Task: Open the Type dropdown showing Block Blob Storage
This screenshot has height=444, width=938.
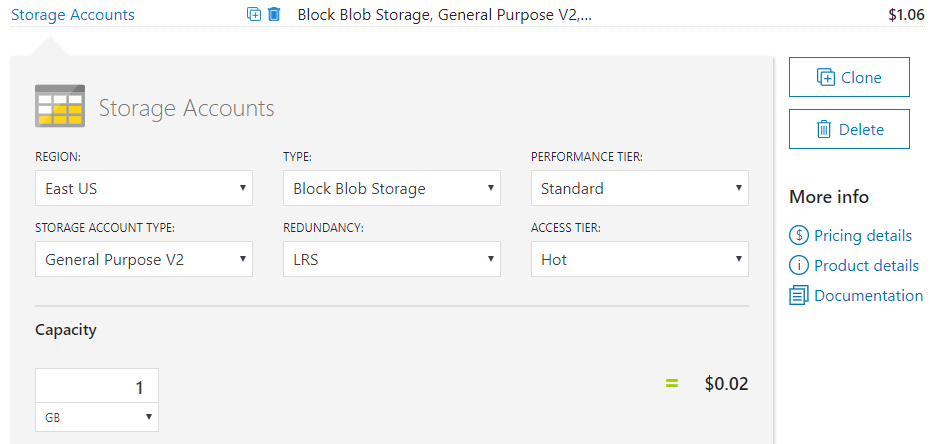Action: pyautogui.click(x=392, y=188)
